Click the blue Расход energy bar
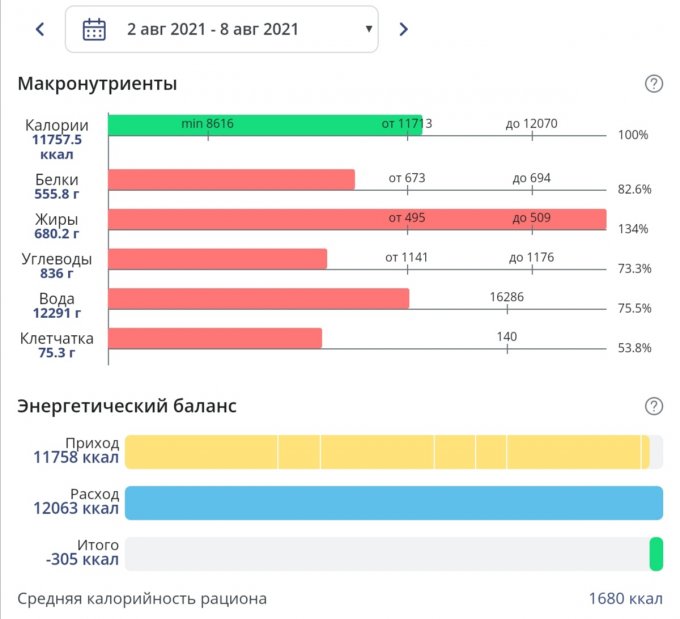Viewport: 680px width, 619px height. (x=393, y=502)
